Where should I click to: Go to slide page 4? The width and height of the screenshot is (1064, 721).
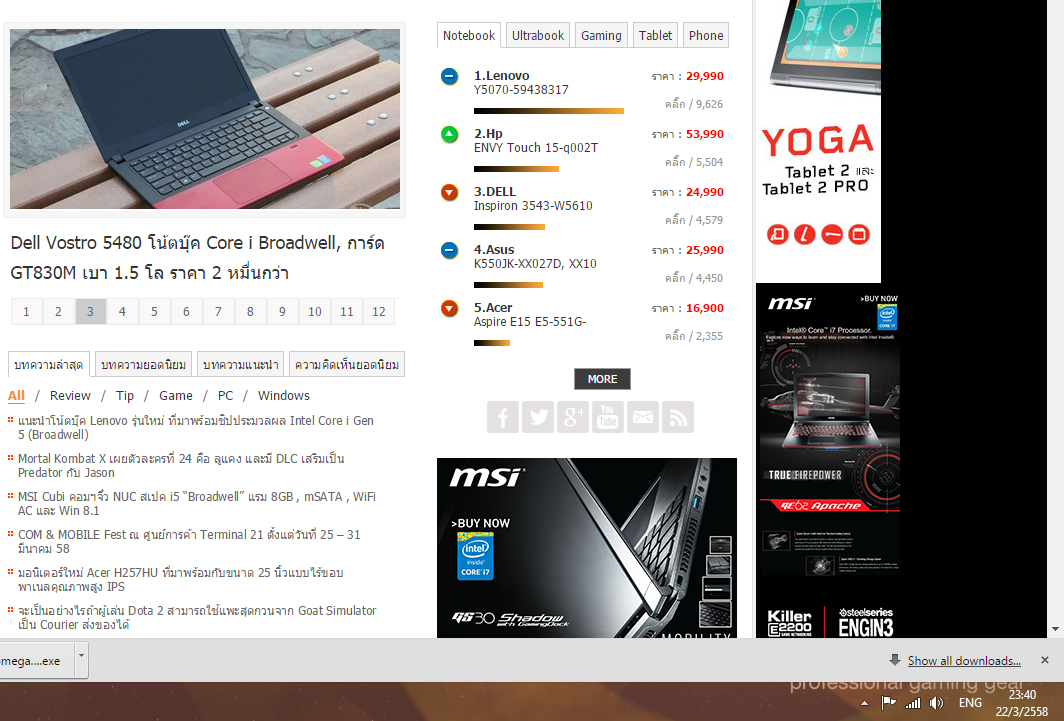point(122,311)
